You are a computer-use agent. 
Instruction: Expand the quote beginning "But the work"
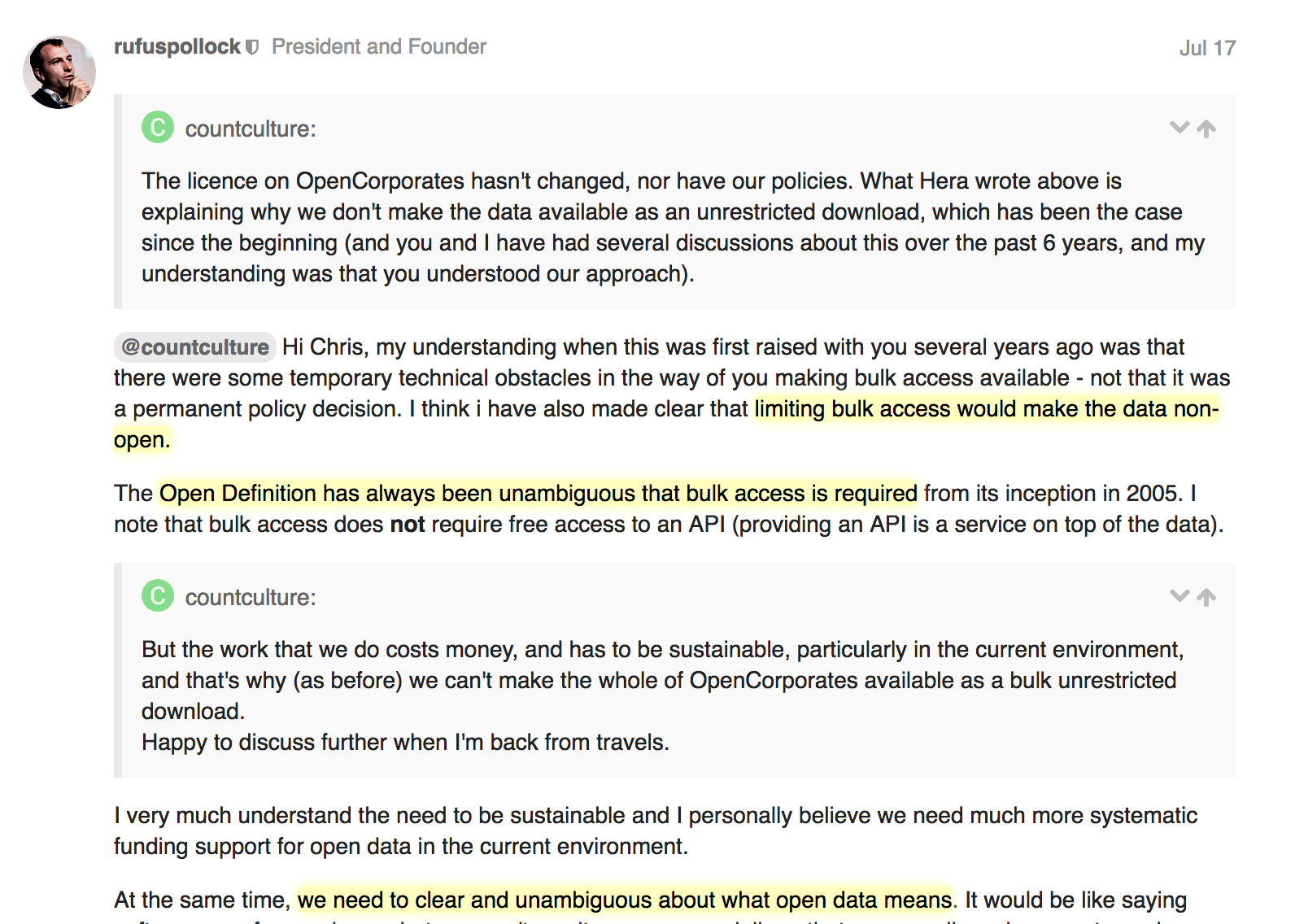pos(1179,596)
